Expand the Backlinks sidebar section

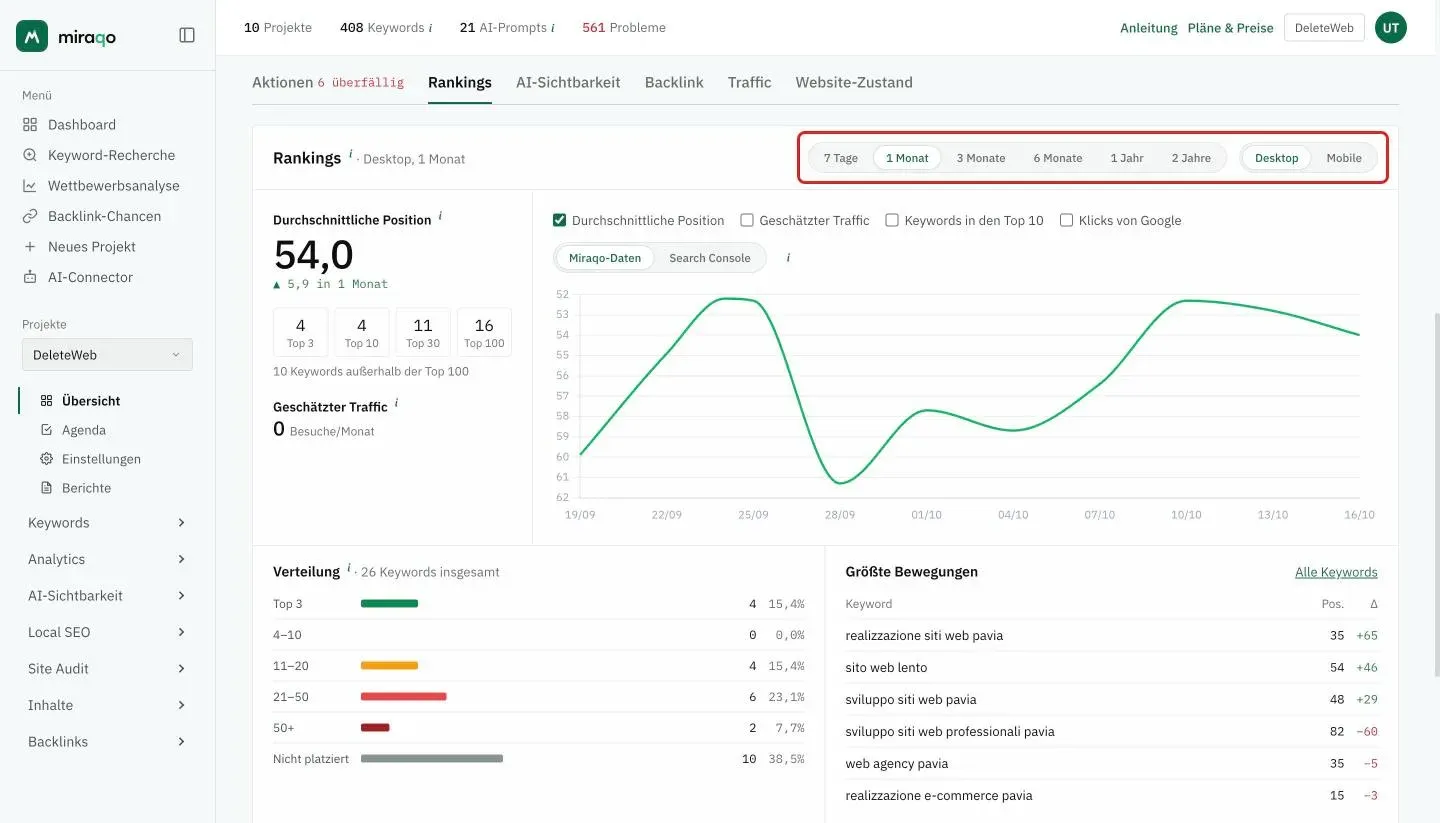[x=107, y=741]
